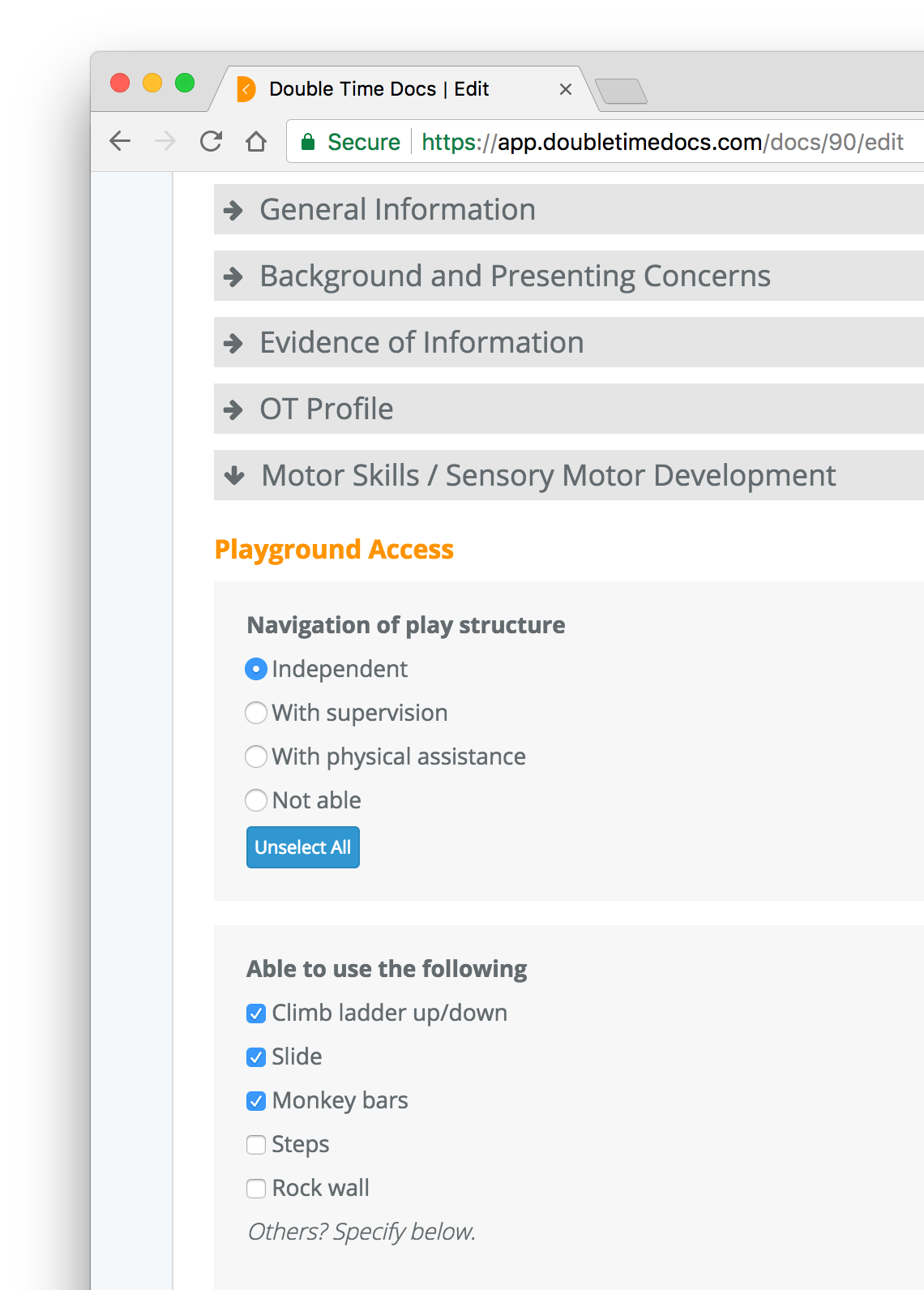Screen dimensions: 924x1290
Task: Expand the OT Profile section
Action: click(x=326, y=409)
